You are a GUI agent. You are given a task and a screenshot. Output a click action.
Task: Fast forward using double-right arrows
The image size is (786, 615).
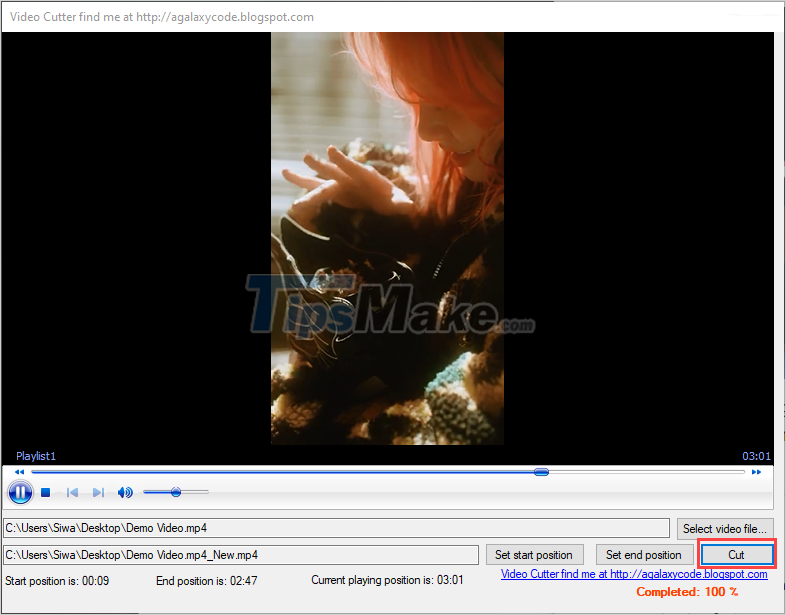coord(756,472)
